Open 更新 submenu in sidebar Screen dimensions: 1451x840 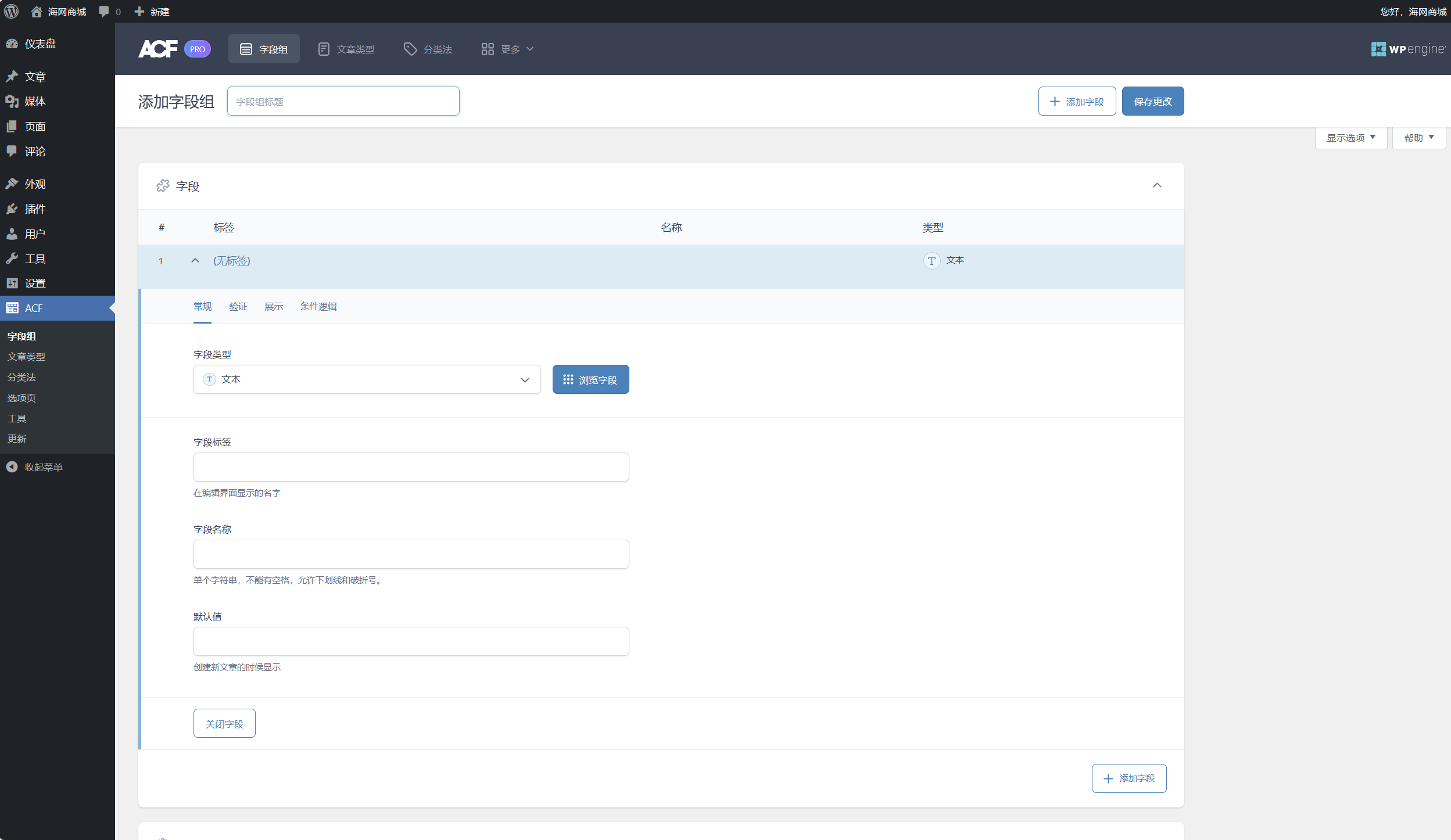point(17,439)
